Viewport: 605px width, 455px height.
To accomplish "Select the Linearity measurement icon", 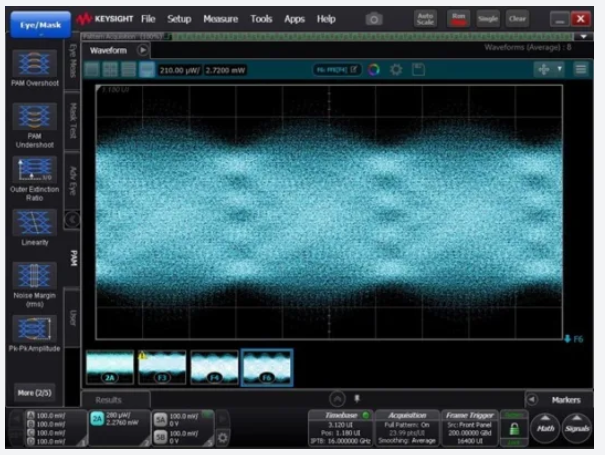I will (x=35, y=222).
